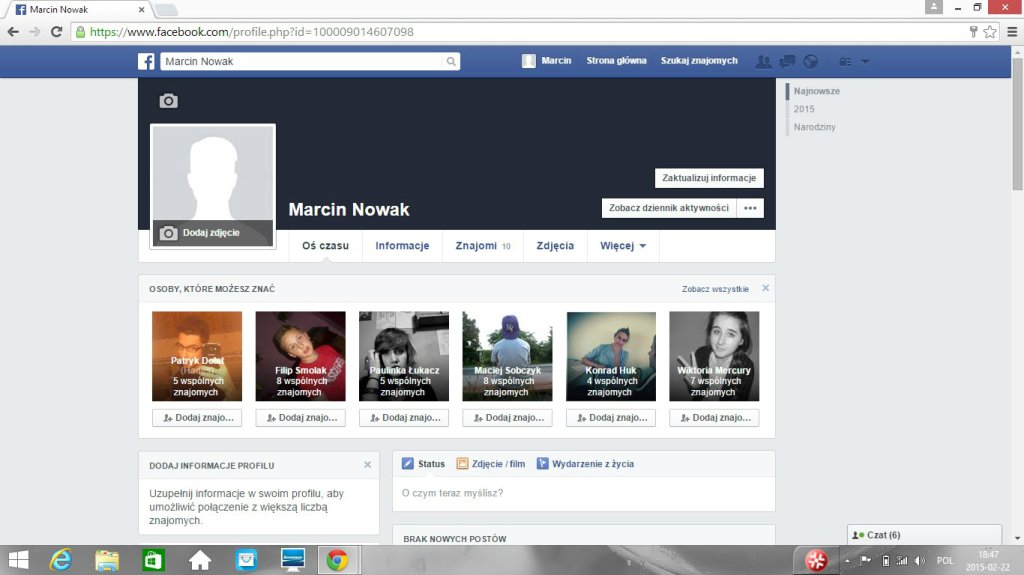The image size is (1024, 575).
Task: Open Konrad Huk's photo thumbnail
Action: click(x=611, y=356)
